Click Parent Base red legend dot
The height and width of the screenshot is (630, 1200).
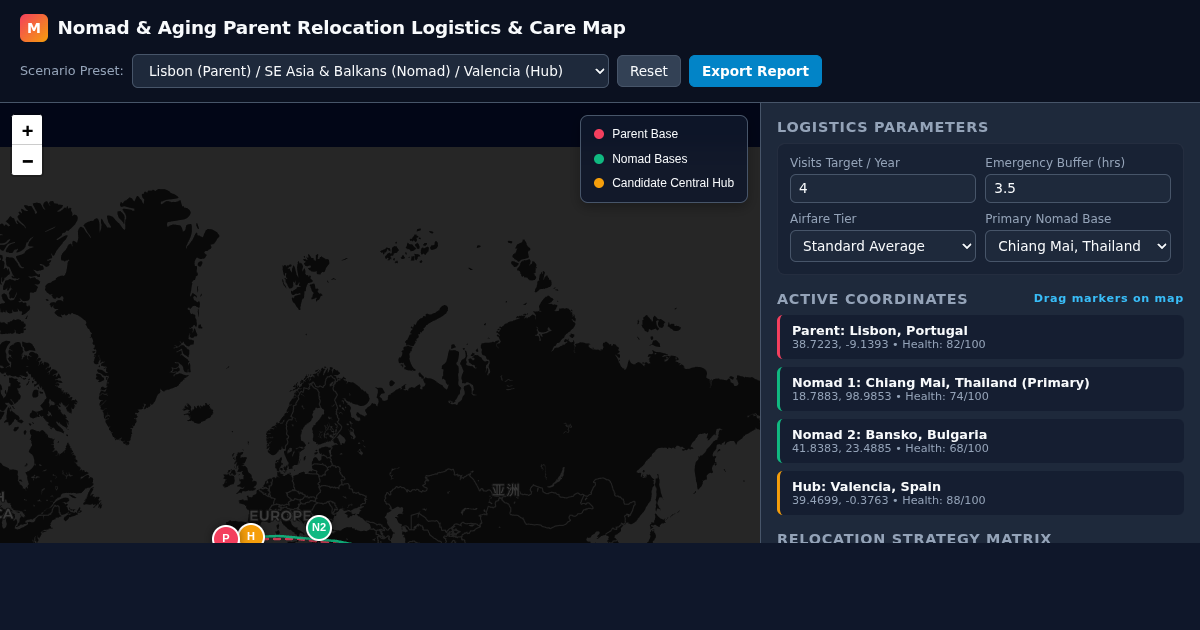click(x=599, y=134)
